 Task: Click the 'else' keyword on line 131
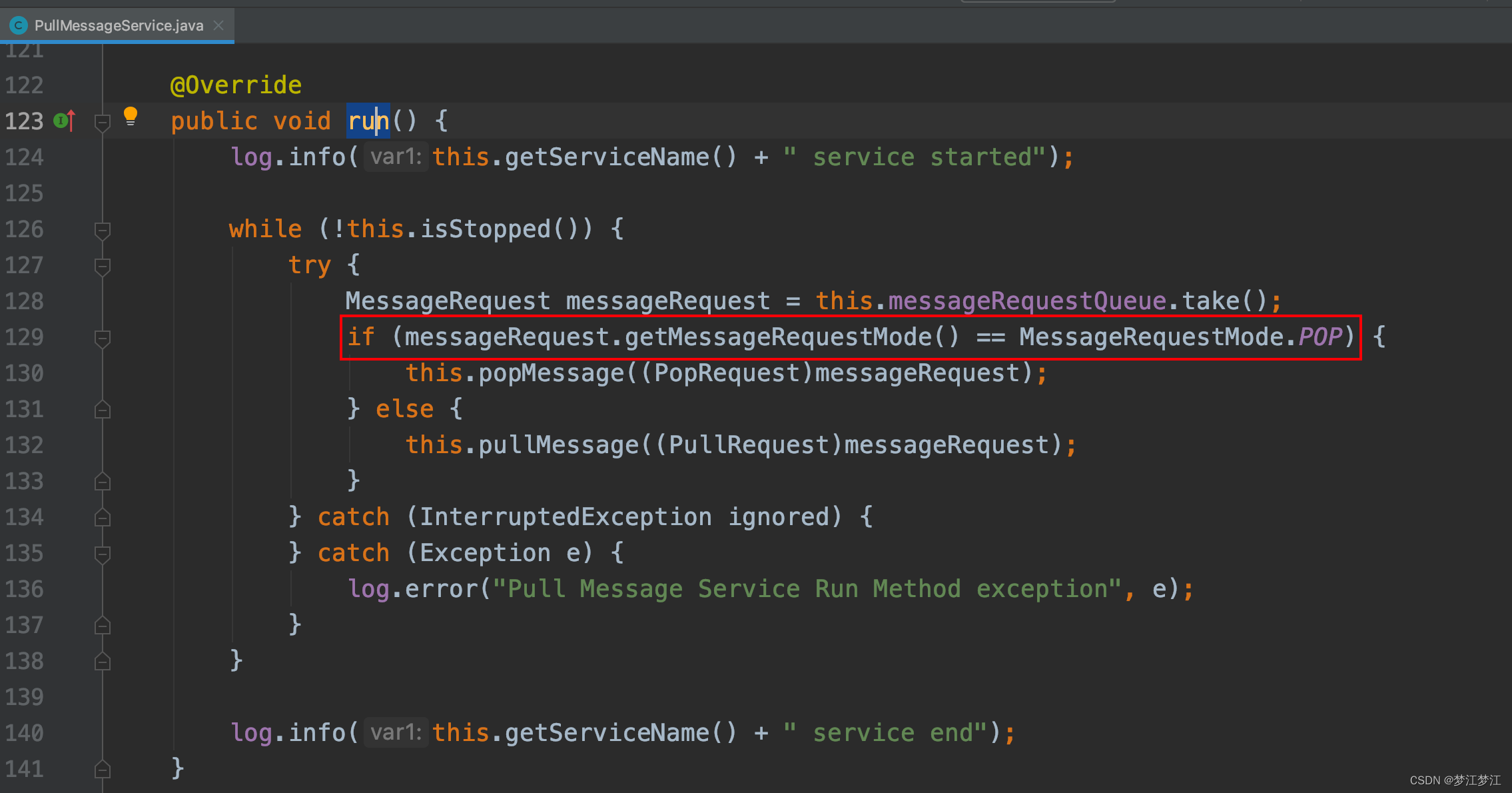coord(405,409)
